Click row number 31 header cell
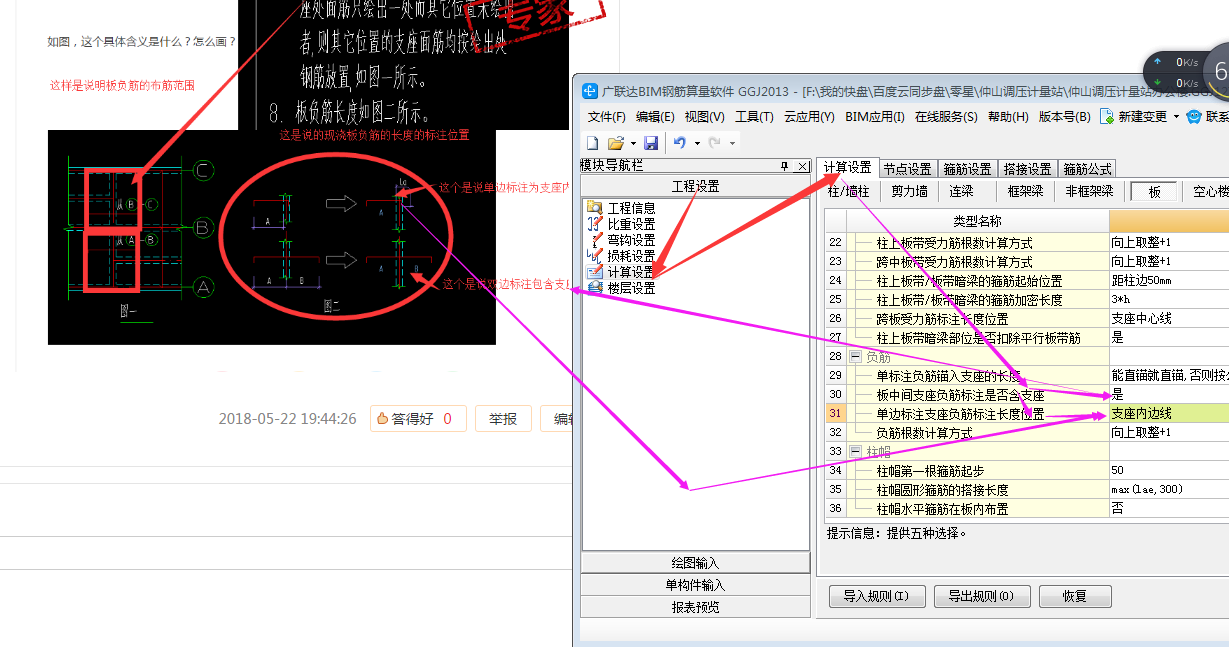This screenshot has width=1229, height=647. 836,414
